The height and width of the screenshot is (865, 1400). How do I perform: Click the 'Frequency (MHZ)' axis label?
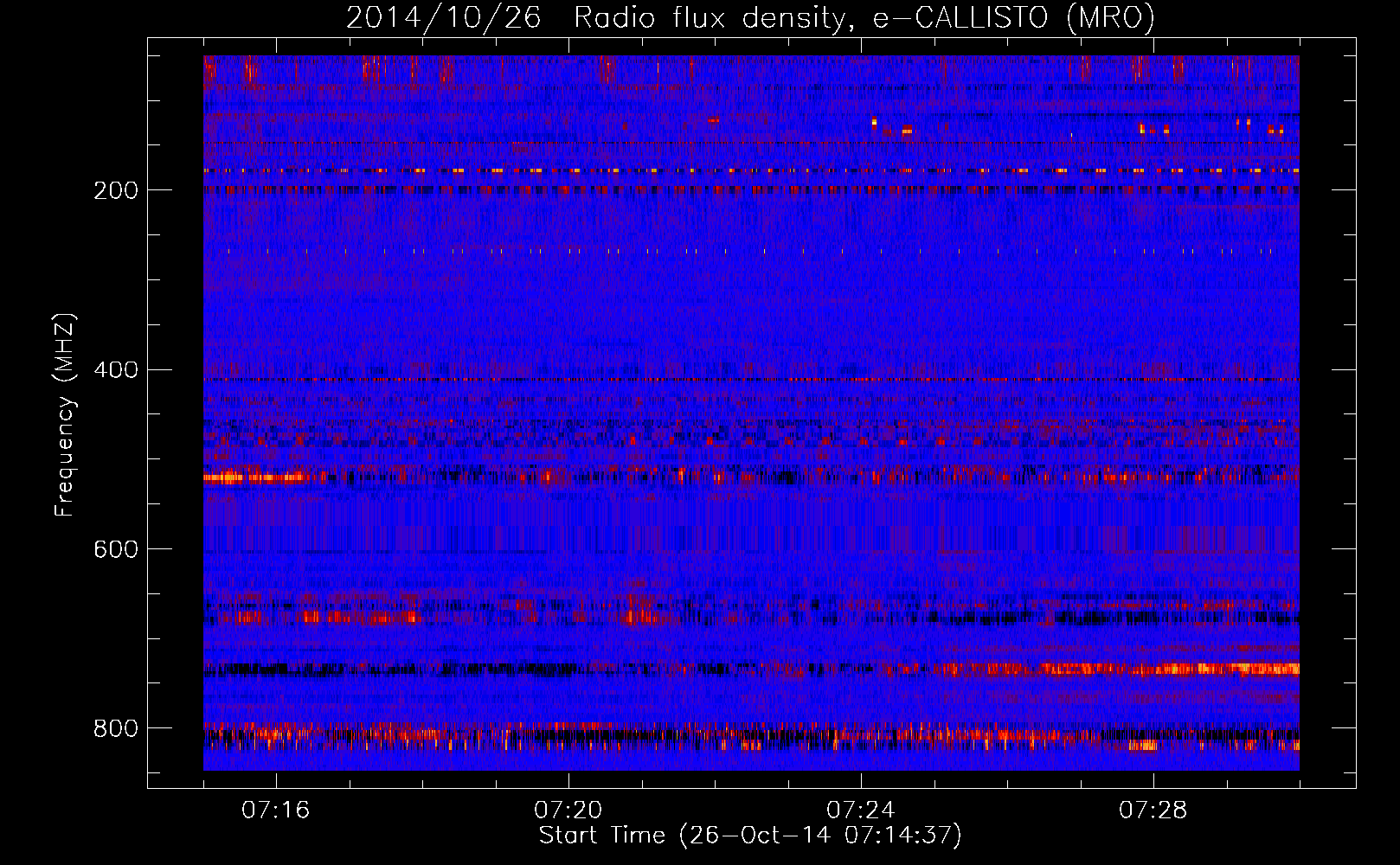(x=65, y=415)
